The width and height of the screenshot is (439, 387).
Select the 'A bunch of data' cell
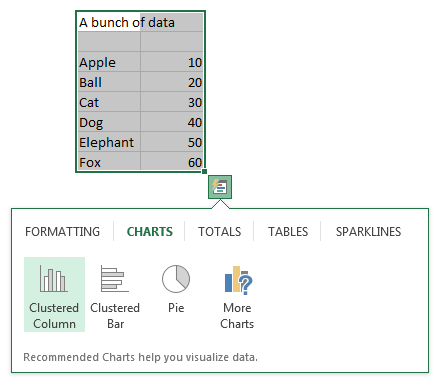point(109,22)
